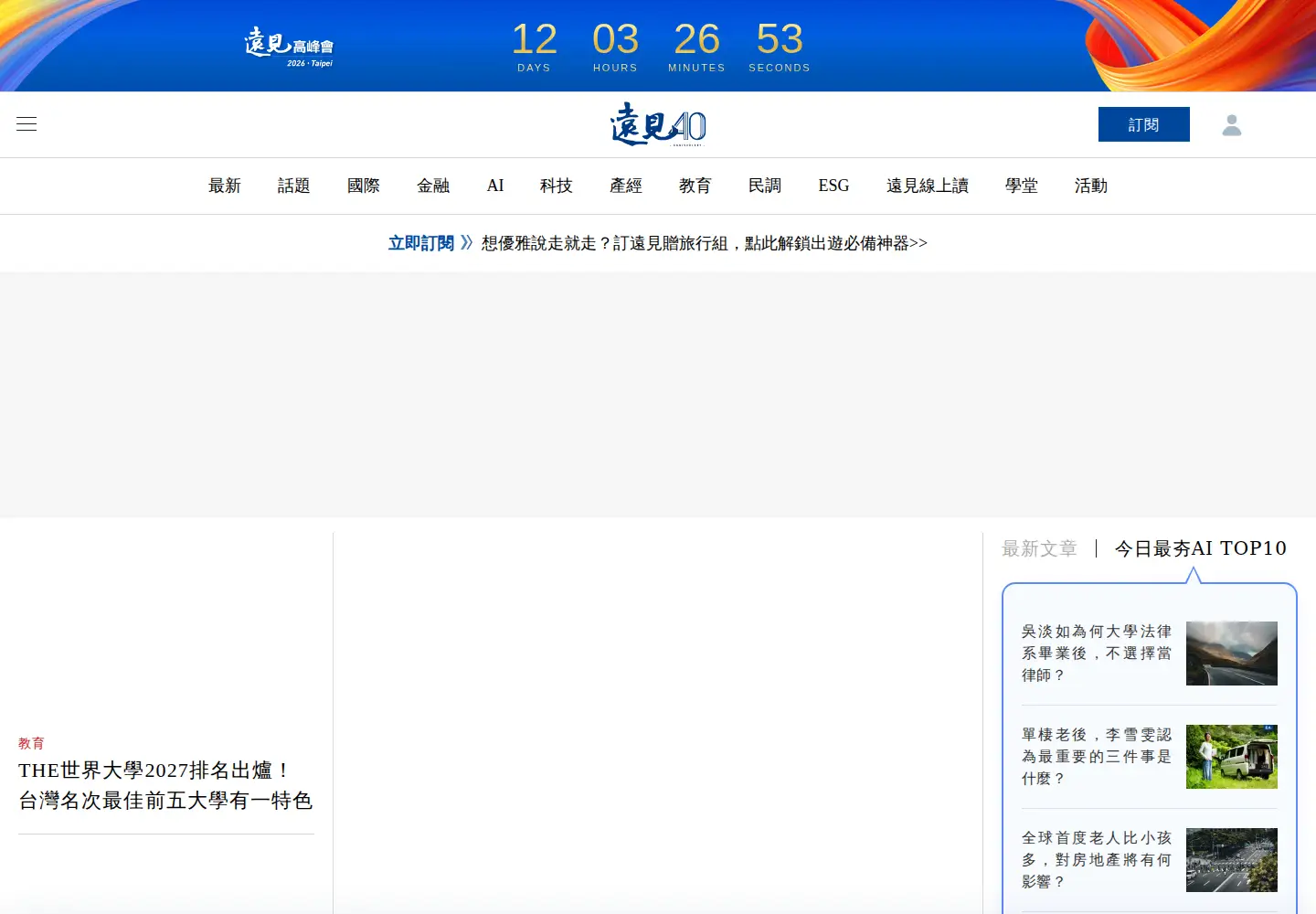Open the 吳淡如為何大學法律系畢業後 article
Viewport: 1316px width, 914px height.
click(x=1097, y=654)
